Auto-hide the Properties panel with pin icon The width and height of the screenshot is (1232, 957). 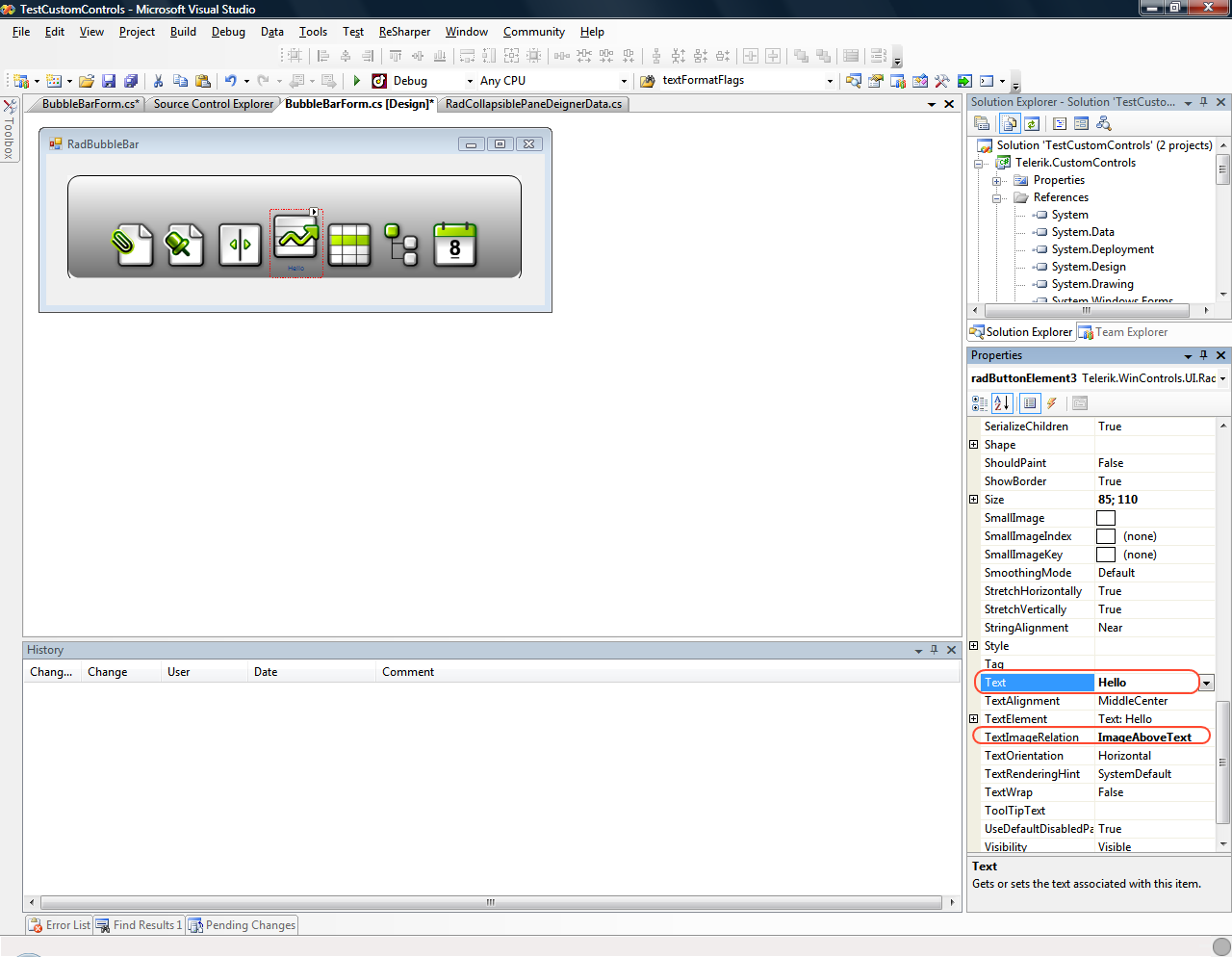point(1203,355)
